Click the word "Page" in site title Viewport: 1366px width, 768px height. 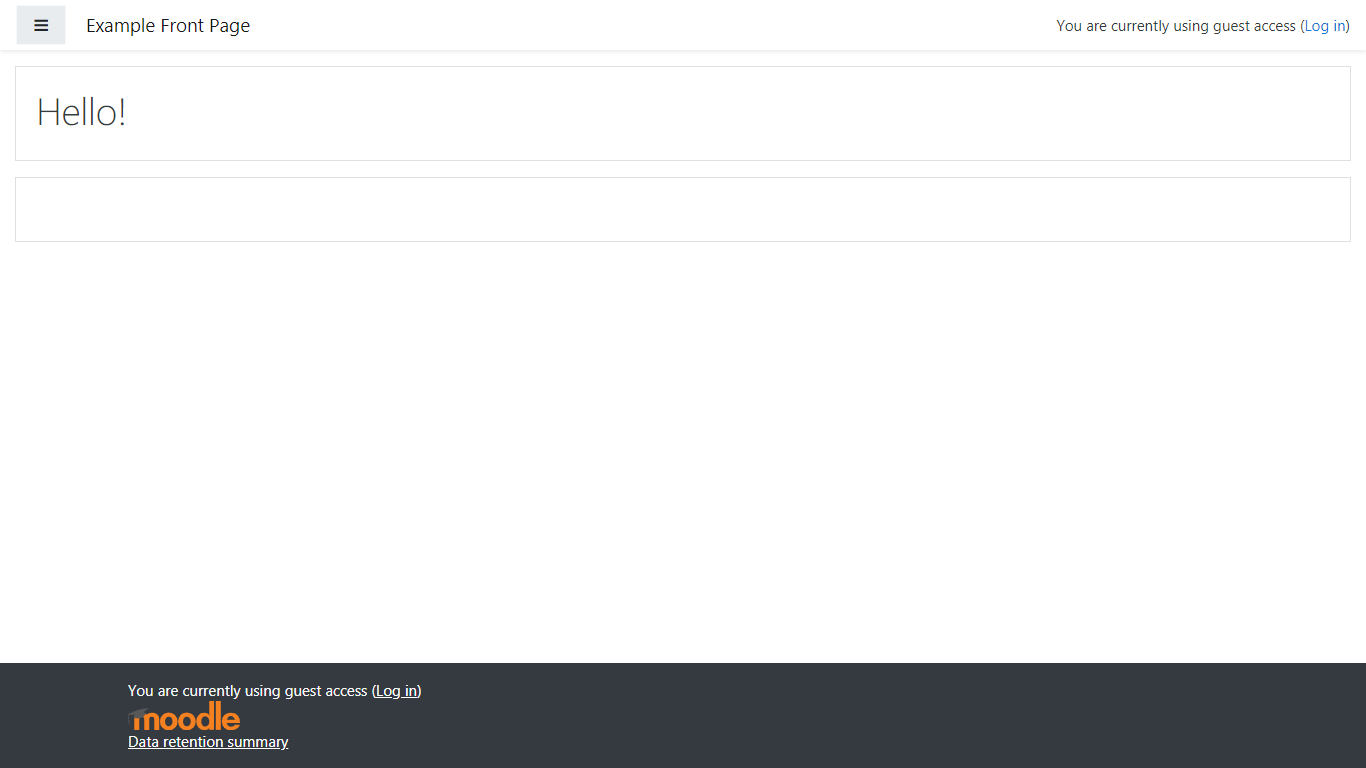click(230, 26)
